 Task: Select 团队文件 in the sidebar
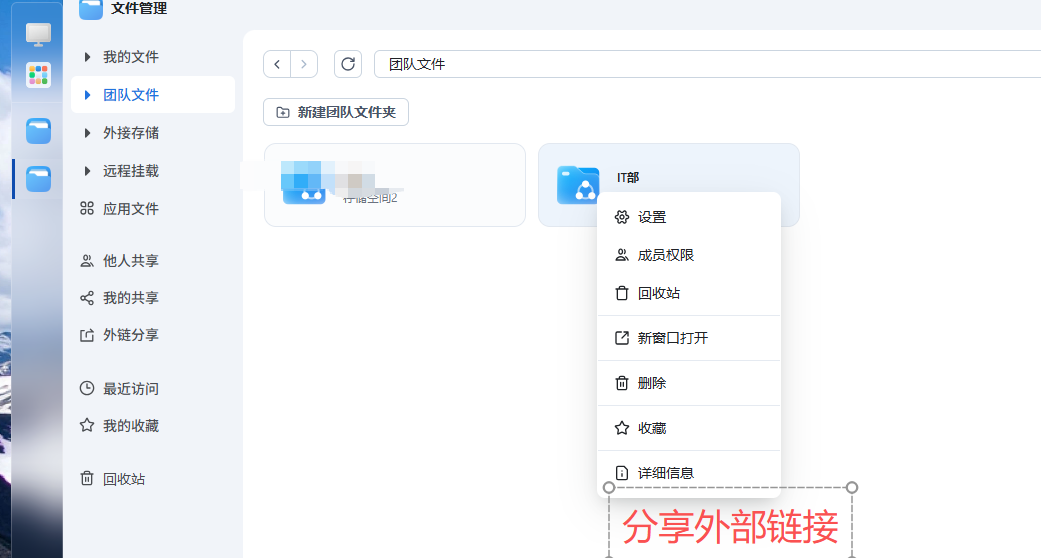coord(131,95)
